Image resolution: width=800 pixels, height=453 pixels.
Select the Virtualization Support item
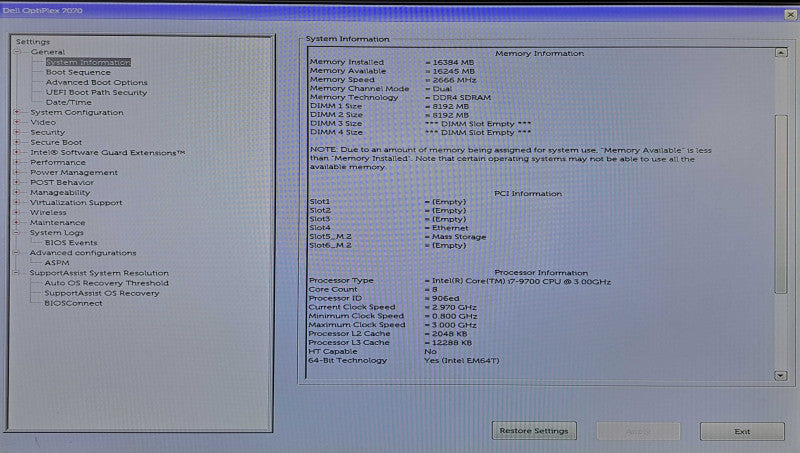[x=76, y=203]
